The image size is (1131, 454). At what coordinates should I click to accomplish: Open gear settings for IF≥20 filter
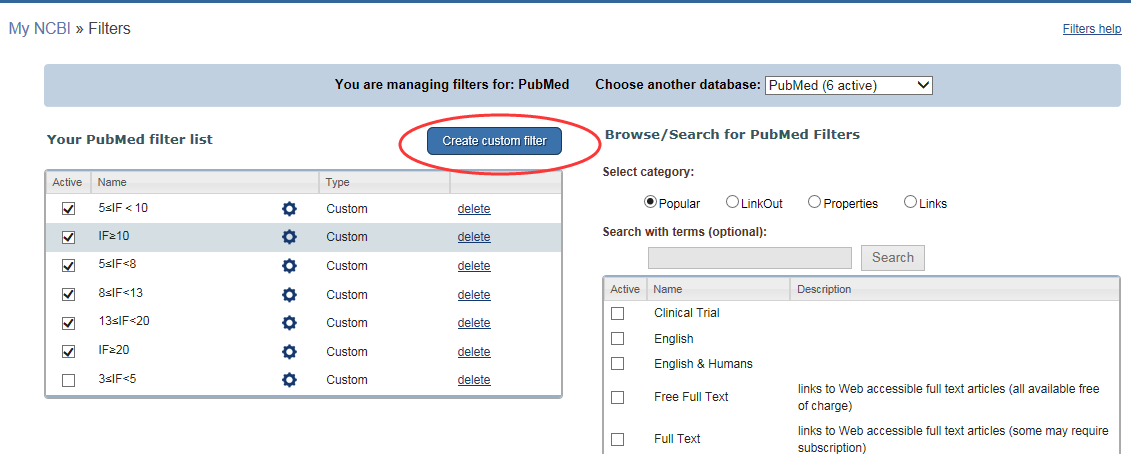(289, 352)
